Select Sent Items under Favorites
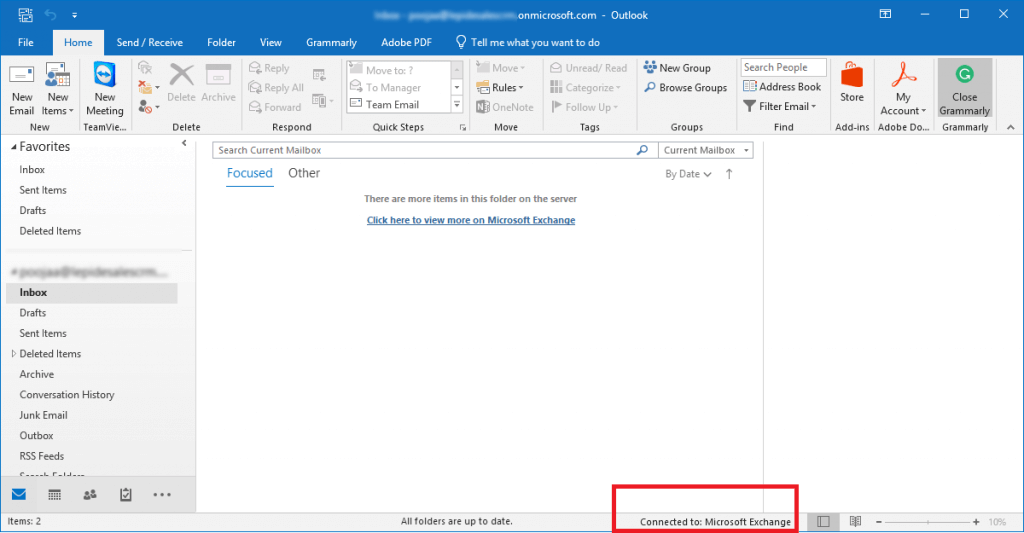 click(x=43, y=190)
